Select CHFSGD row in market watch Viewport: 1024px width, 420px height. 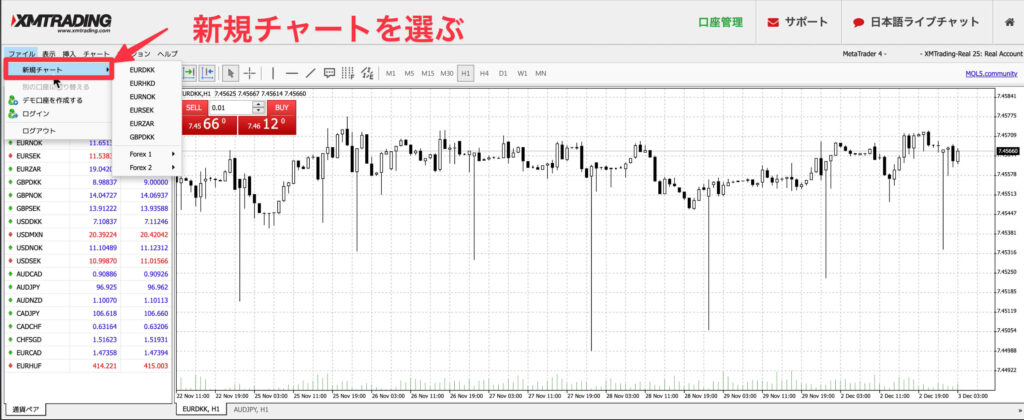click(x=87, y=340)
